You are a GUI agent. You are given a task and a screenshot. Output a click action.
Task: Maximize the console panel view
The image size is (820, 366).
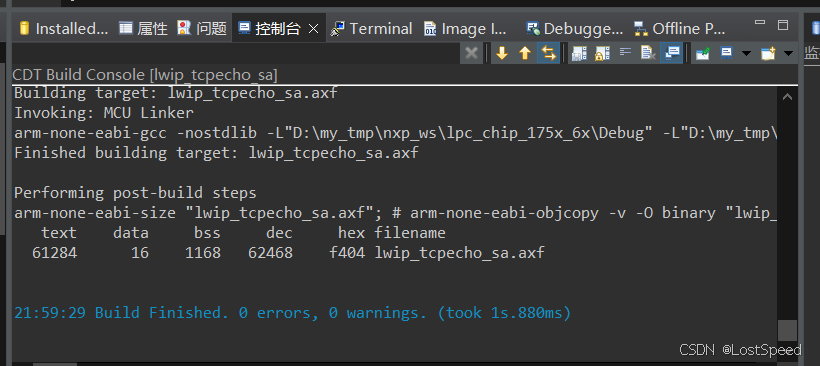(x=783, y=25)
